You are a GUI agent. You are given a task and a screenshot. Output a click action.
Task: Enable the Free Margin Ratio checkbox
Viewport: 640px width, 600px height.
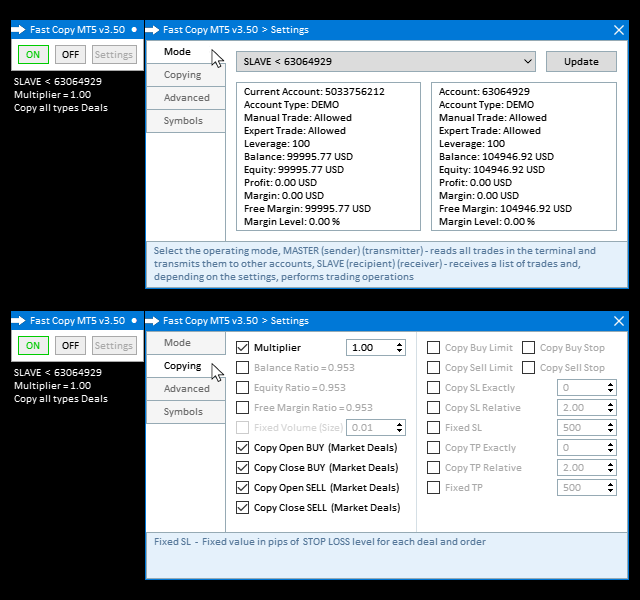pyautogui.click(x=242, y=408)
